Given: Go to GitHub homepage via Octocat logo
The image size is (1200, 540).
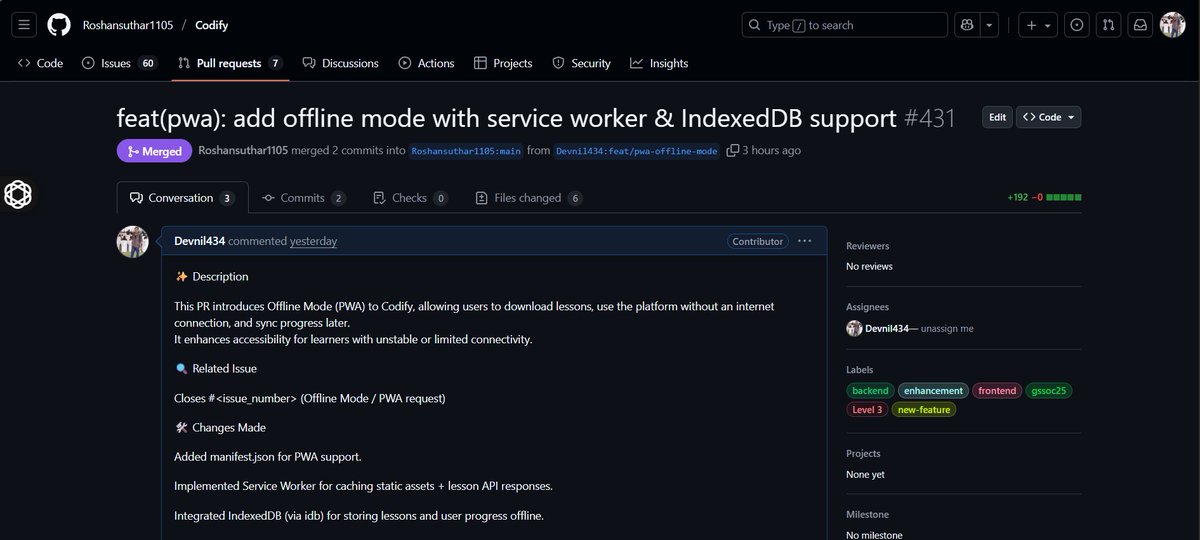Looking at the screenshot, I should click(59, 25).
